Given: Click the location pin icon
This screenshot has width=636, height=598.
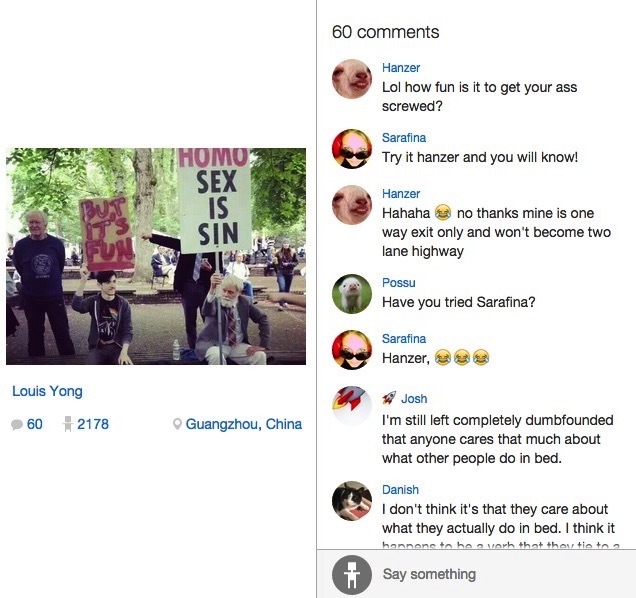Looking at the screenshot, I should (x=177, y=424).
